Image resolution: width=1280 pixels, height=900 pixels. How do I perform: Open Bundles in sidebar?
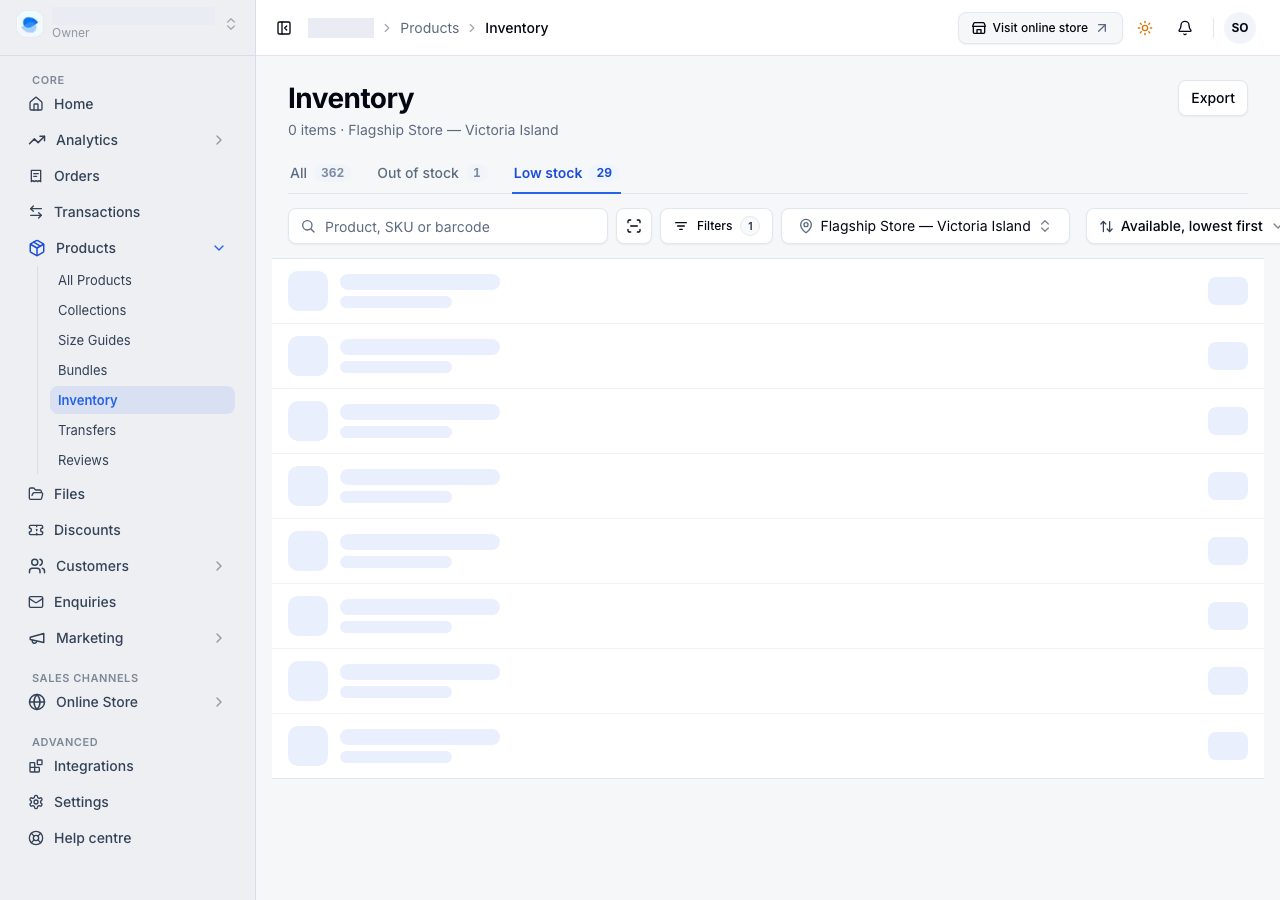click(142, 370)
